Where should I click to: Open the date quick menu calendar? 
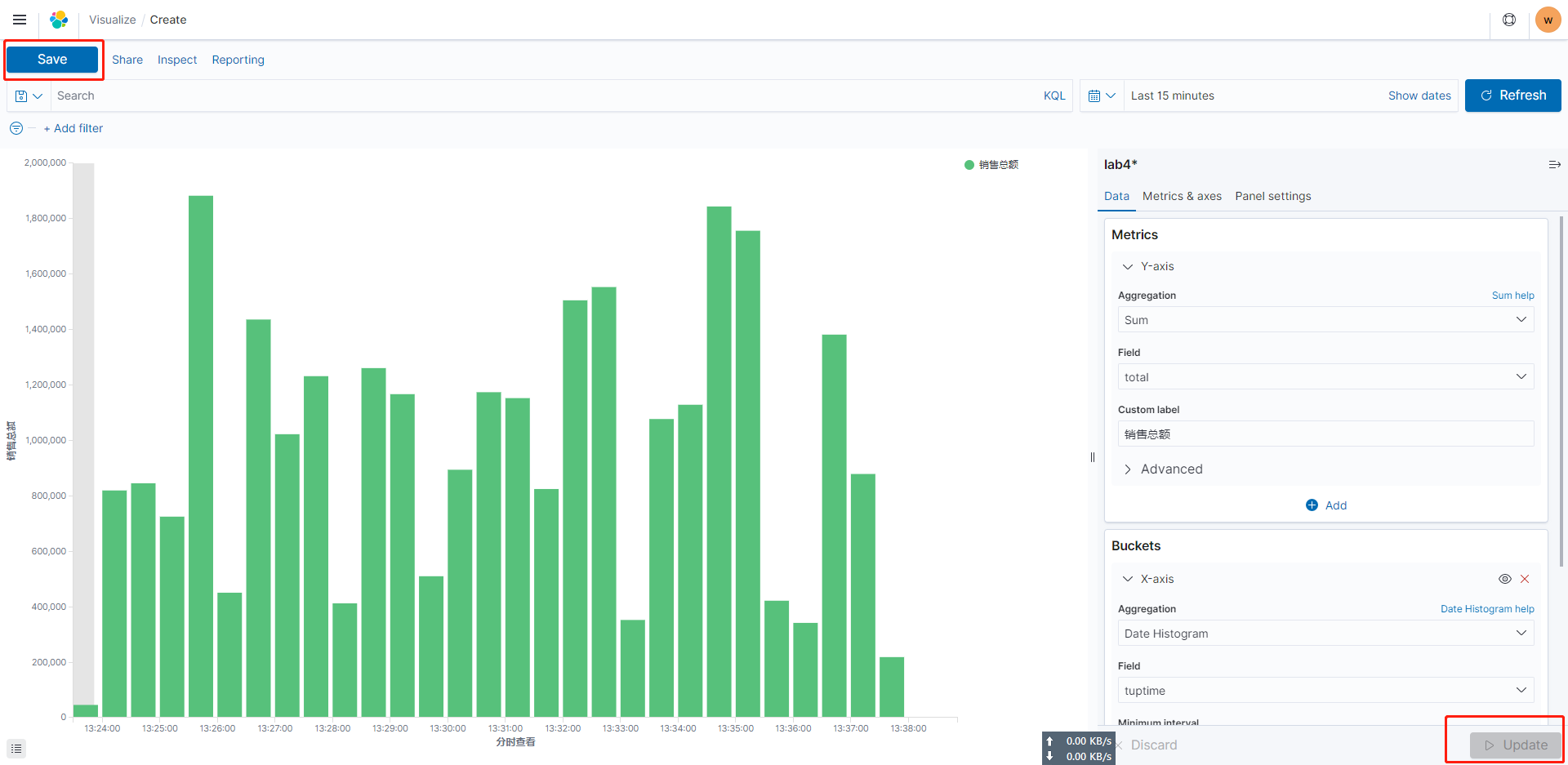coord(1102,96)
